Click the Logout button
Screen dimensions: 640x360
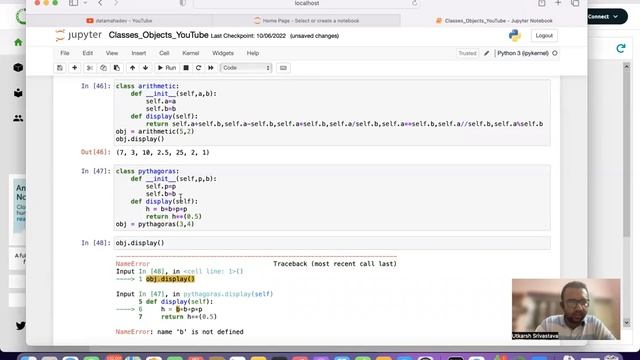(x=544, y=36)
